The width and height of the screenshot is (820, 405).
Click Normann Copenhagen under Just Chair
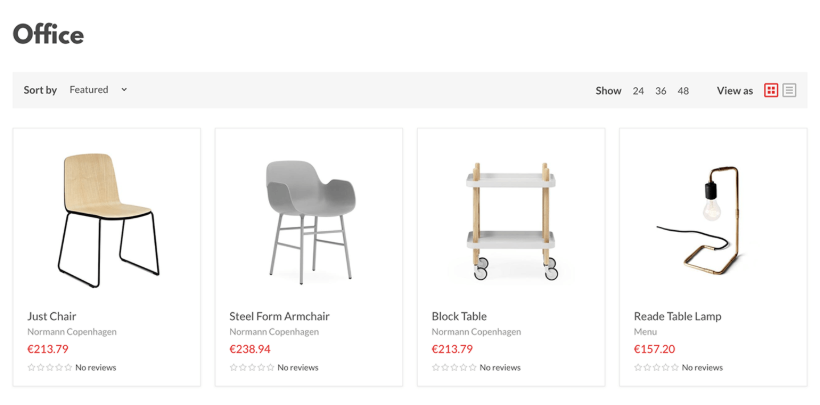(x=72, y=332)
